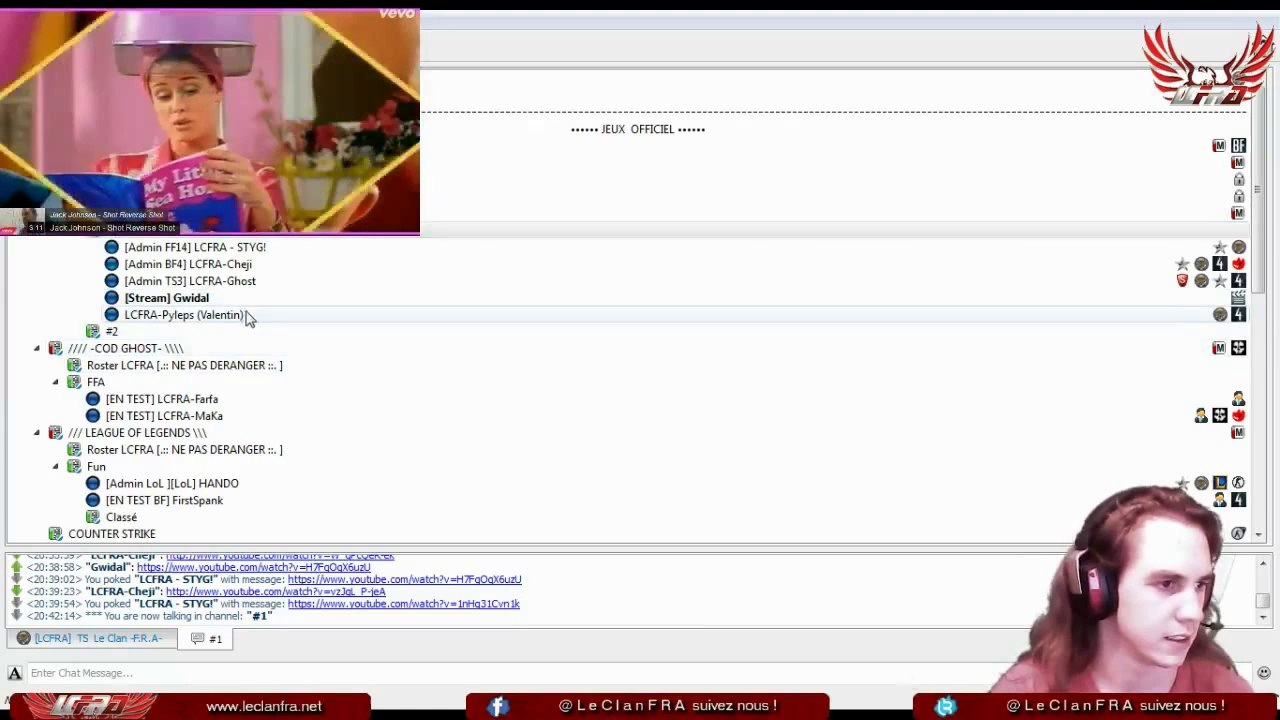The width and height of the screenshot is (1280, 720).
Task: Click the clapperboard badge on Gwidal's row
Action: 1238,298
